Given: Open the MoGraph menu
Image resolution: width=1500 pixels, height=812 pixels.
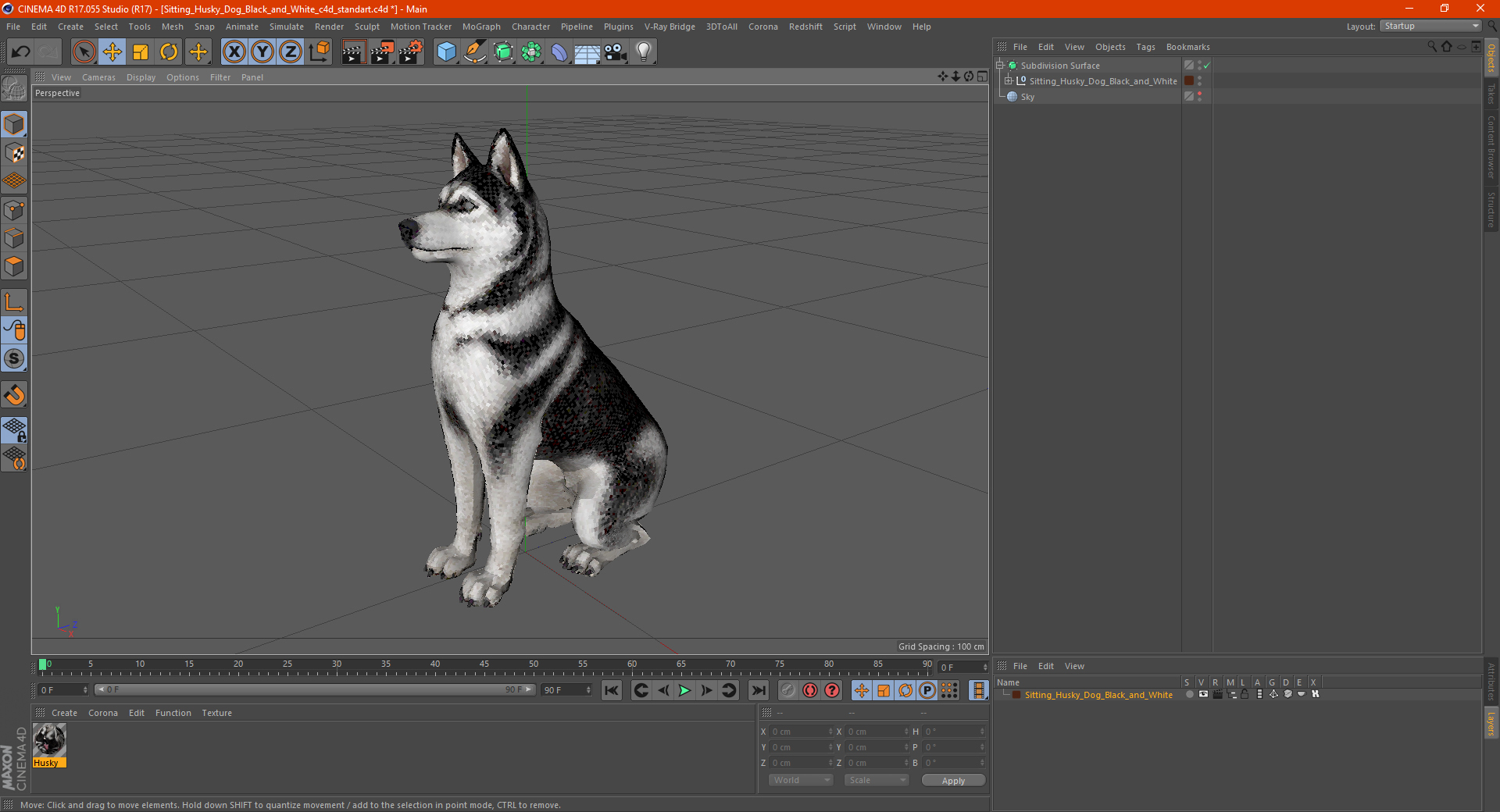Looking at the screenshot, I should coord(481,27).
